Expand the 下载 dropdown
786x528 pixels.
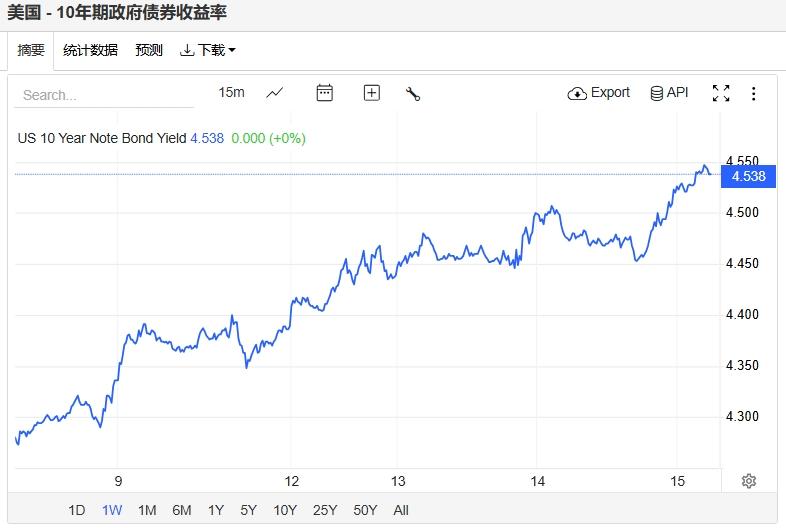point(208,50)
